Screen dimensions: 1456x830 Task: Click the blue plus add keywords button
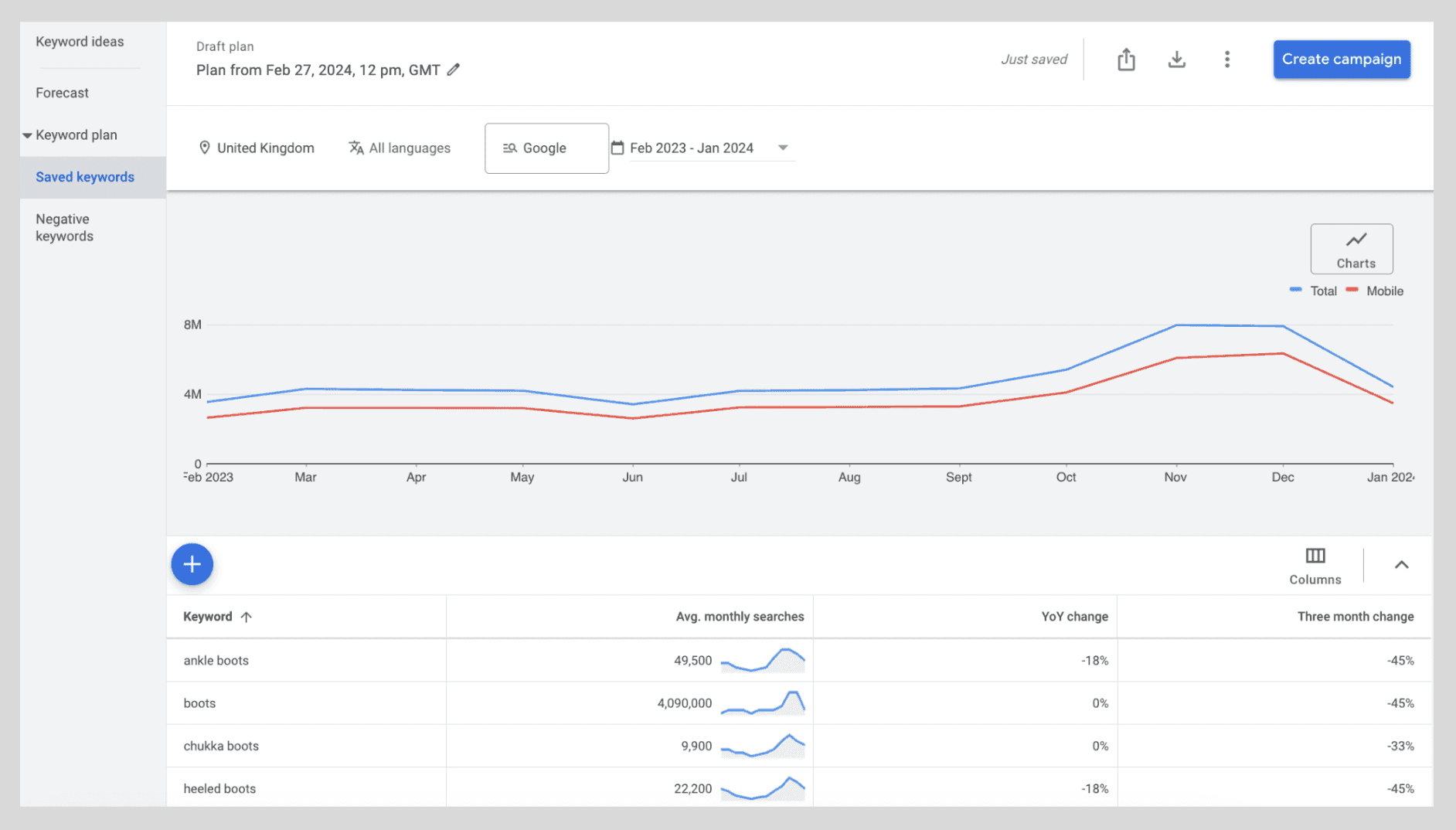[192, 564]
